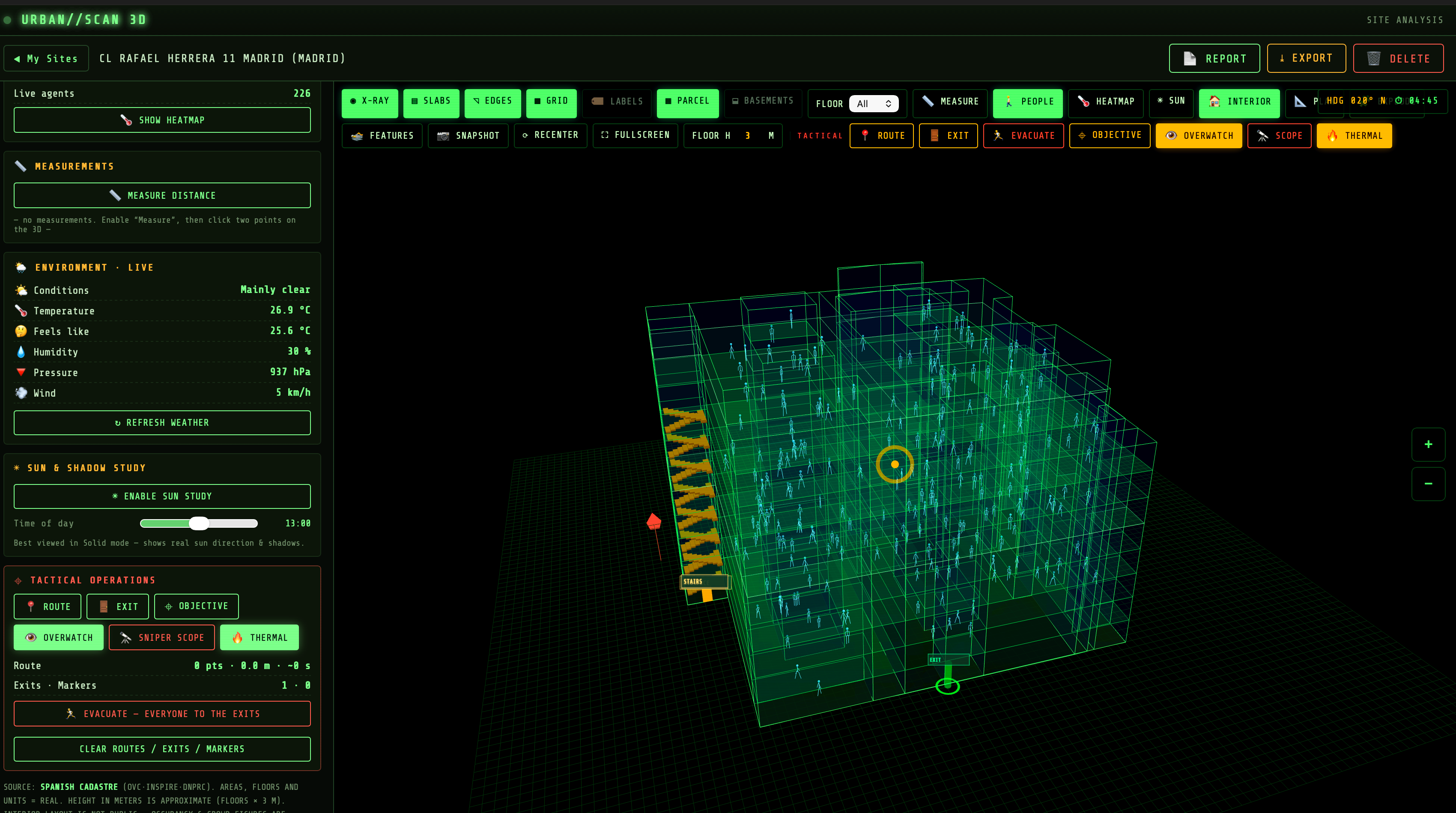1456x813 pixels.
Task: Click the EXPORT down-arrow icon
Action: pos(1282,58)
